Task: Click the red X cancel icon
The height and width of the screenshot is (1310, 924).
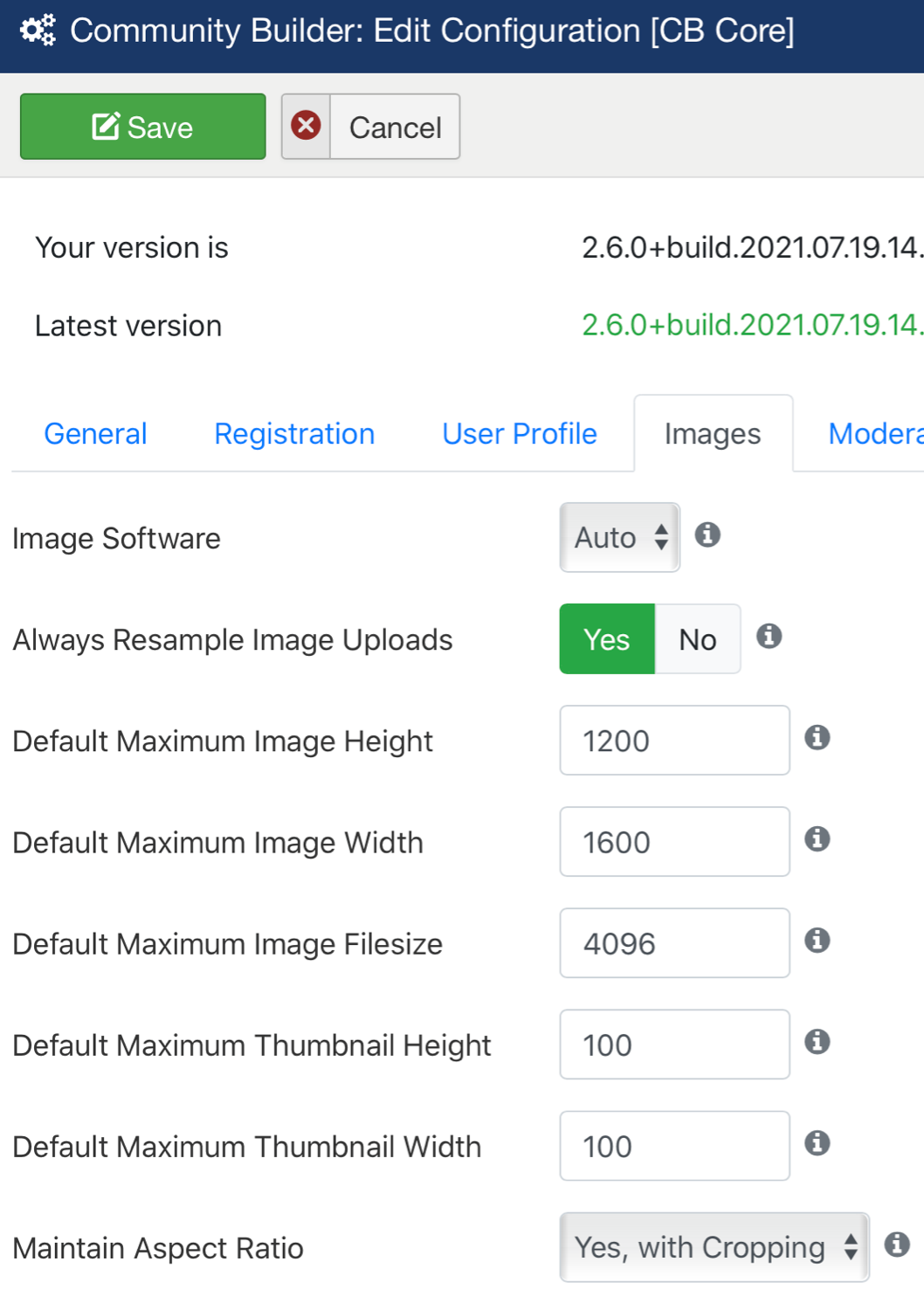Action: click(306, 126)
